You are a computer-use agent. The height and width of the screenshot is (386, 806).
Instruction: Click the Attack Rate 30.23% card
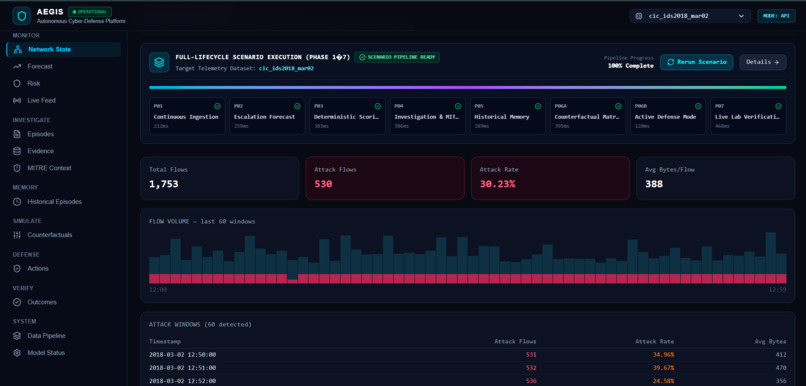pyautogui.click(x=551, y=178)
